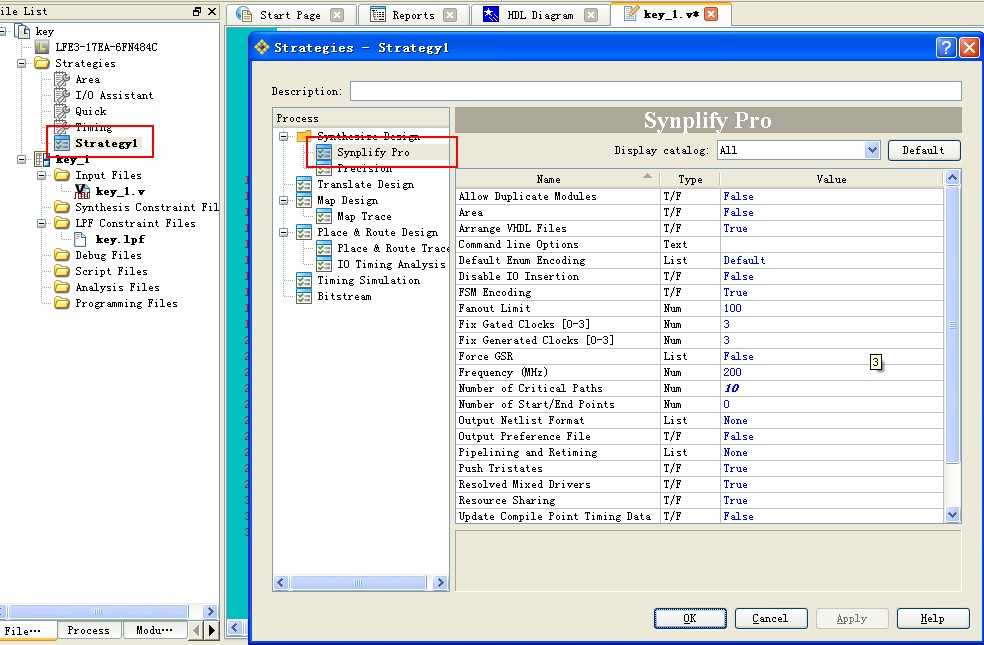
Task: Select the Precision synthesis tool item
Action: pos(364,169)
